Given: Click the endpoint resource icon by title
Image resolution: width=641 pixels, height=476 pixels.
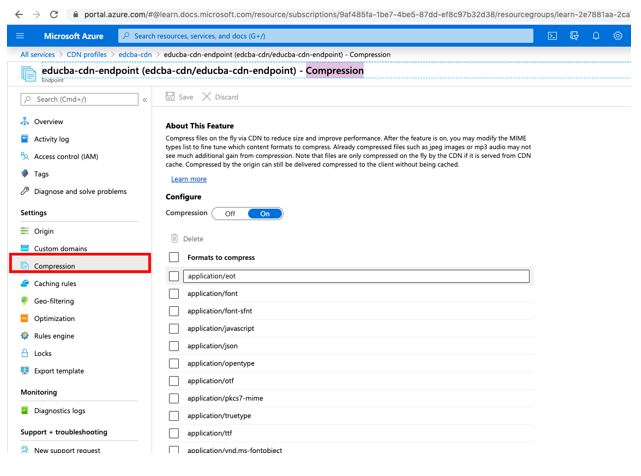Looking at the screenshot, I should pyautogui.click(x=29, y=74).
